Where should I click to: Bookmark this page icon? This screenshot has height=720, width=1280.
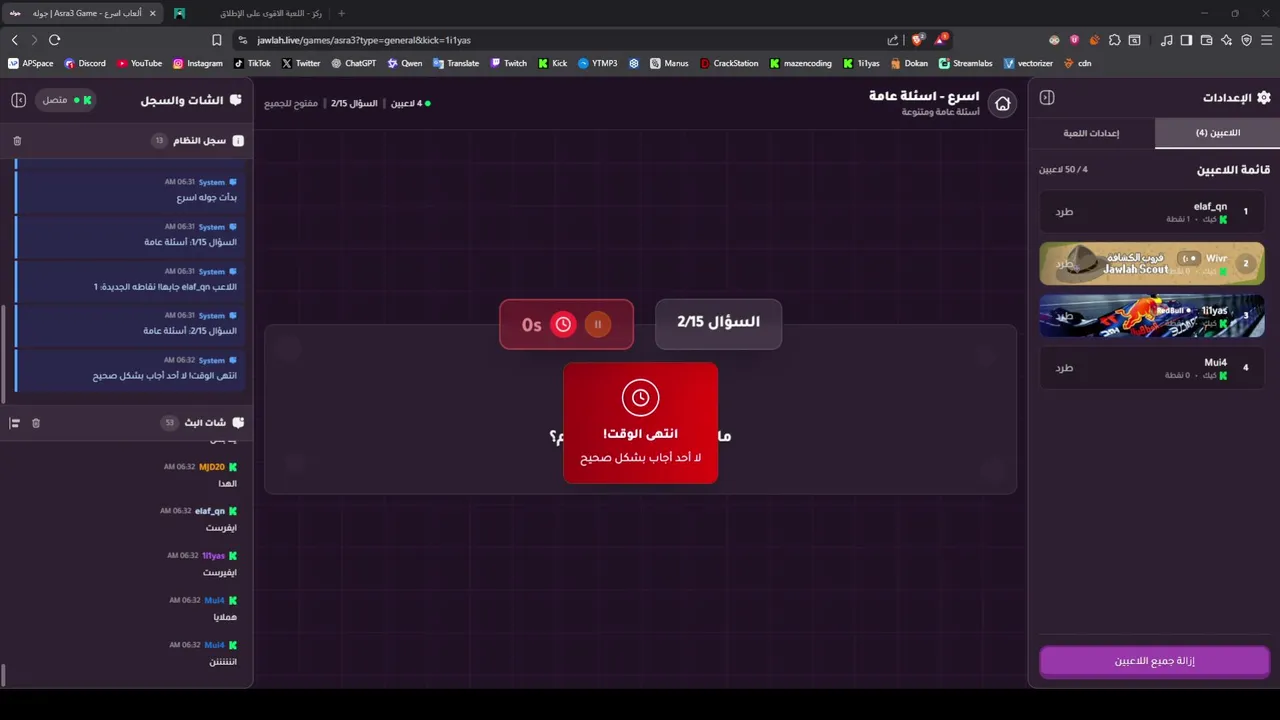pyautogui.click(x=216, y=40)
